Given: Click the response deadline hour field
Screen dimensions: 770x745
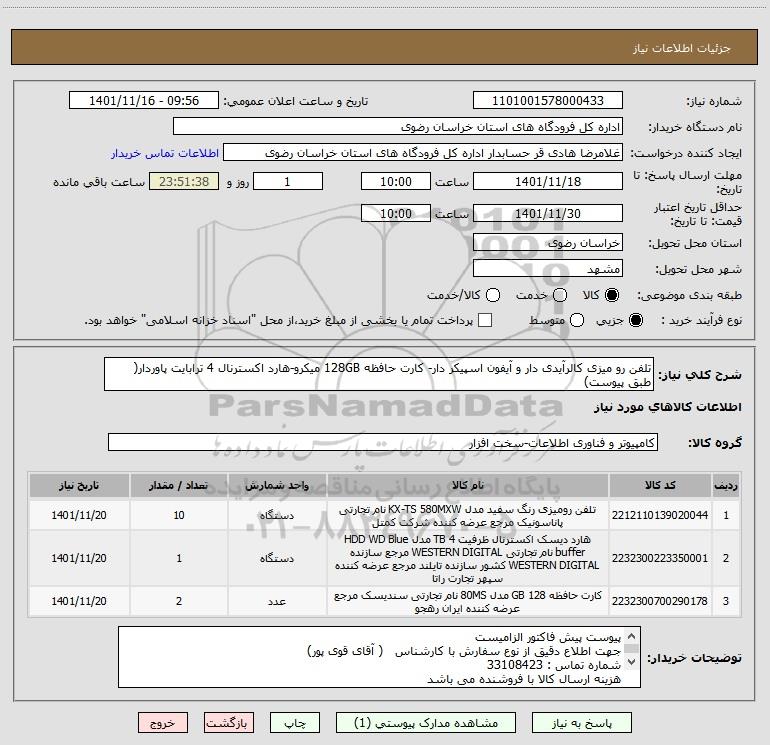Looking at the screenshot, I should (396, 181).
